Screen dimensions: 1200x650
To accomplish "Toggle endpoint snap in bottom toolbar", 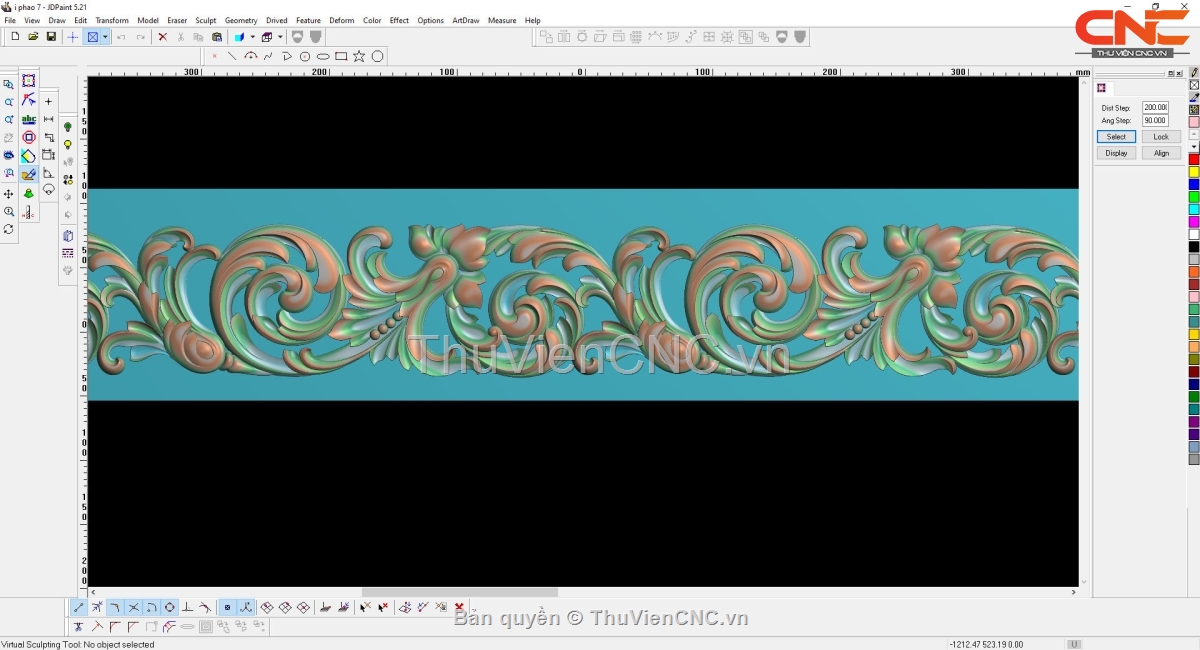I will coord(79,607).
